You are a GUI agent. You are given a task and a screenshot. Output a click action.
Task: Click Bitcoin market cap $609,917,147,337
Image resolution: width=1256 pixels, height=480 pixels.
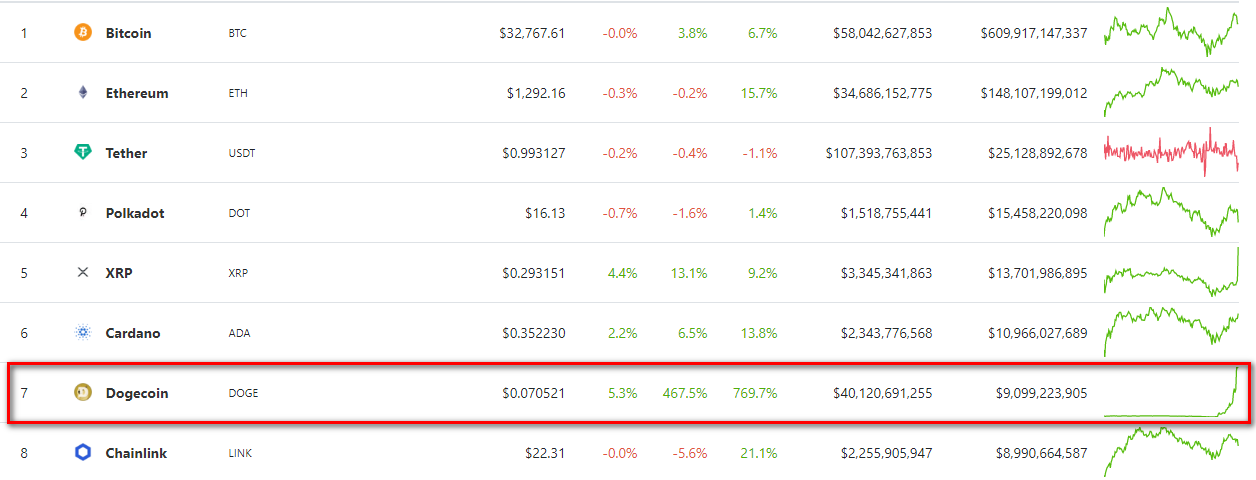1034,33
